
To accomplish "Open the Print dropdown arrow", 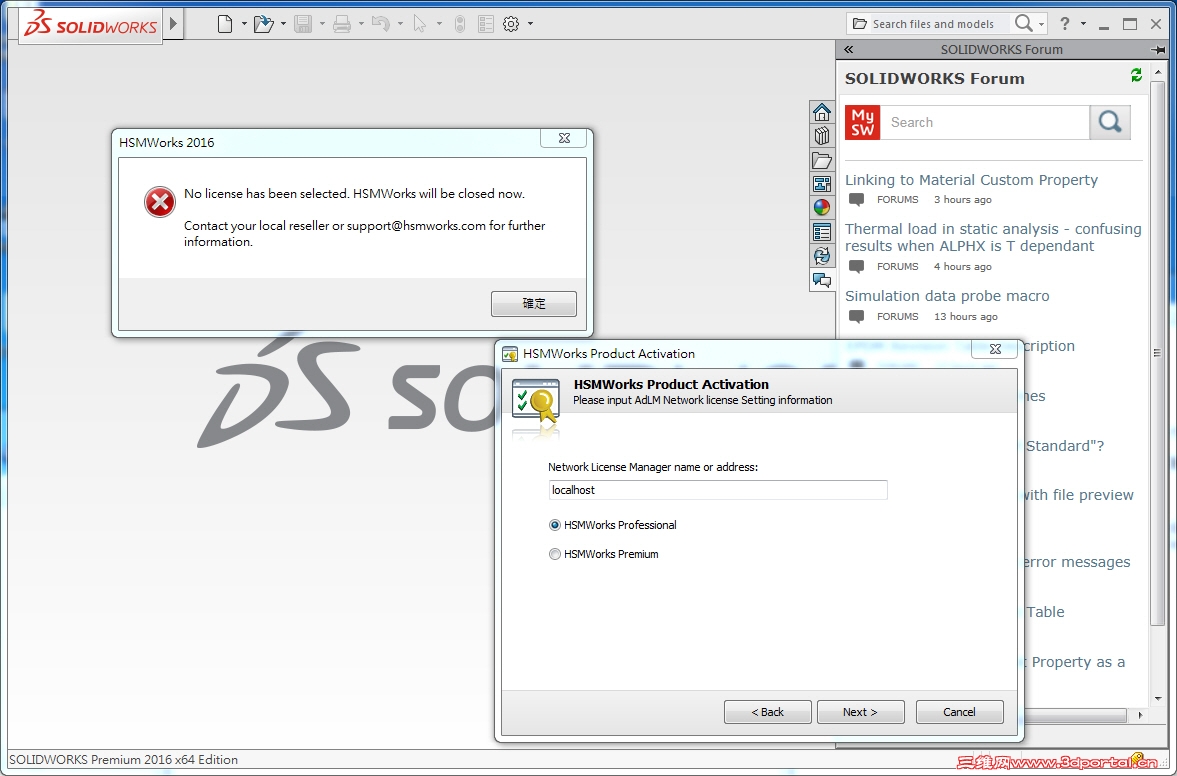I will (361, 24).
